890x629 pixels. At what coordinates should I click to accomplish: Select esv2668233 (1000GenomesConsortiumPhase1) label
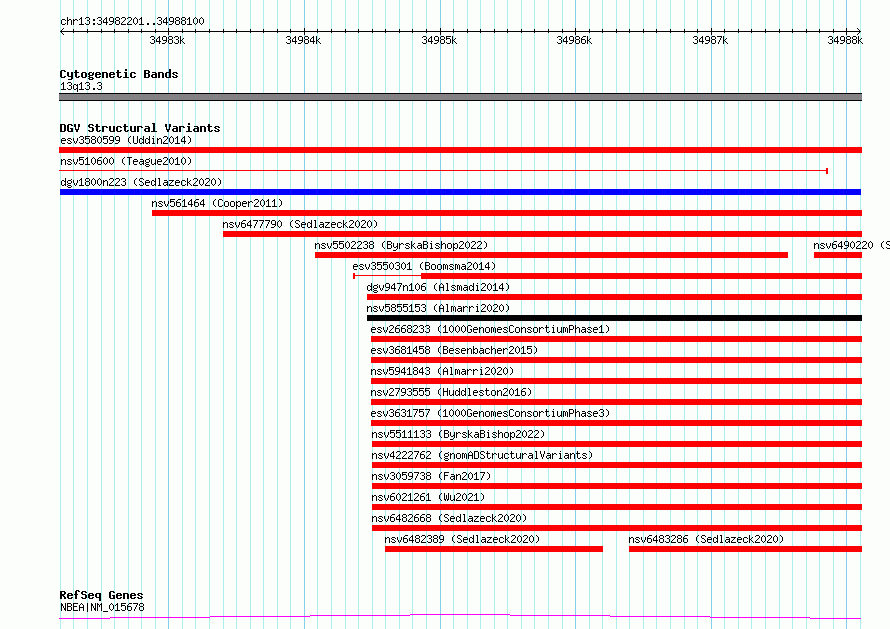pyautogui.click(x=490, y=329)
